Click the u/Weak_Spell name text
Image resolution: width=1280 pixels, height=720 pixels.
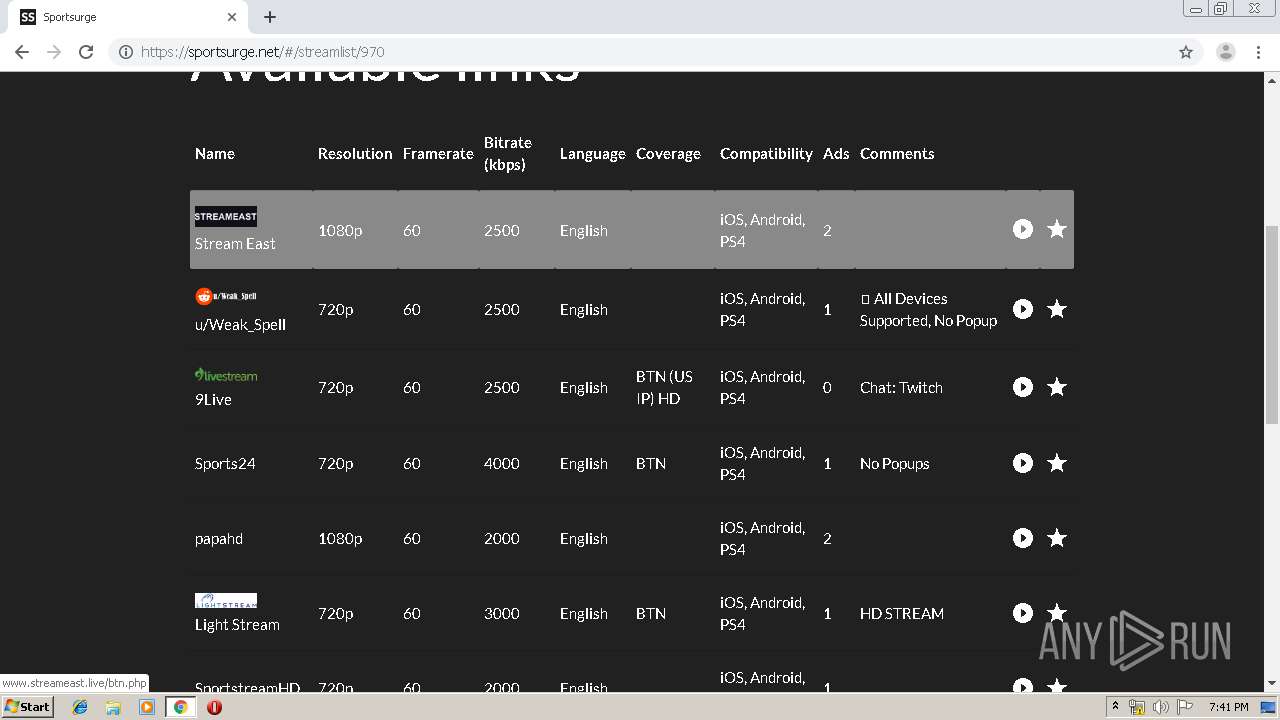(x=240, y=324)
